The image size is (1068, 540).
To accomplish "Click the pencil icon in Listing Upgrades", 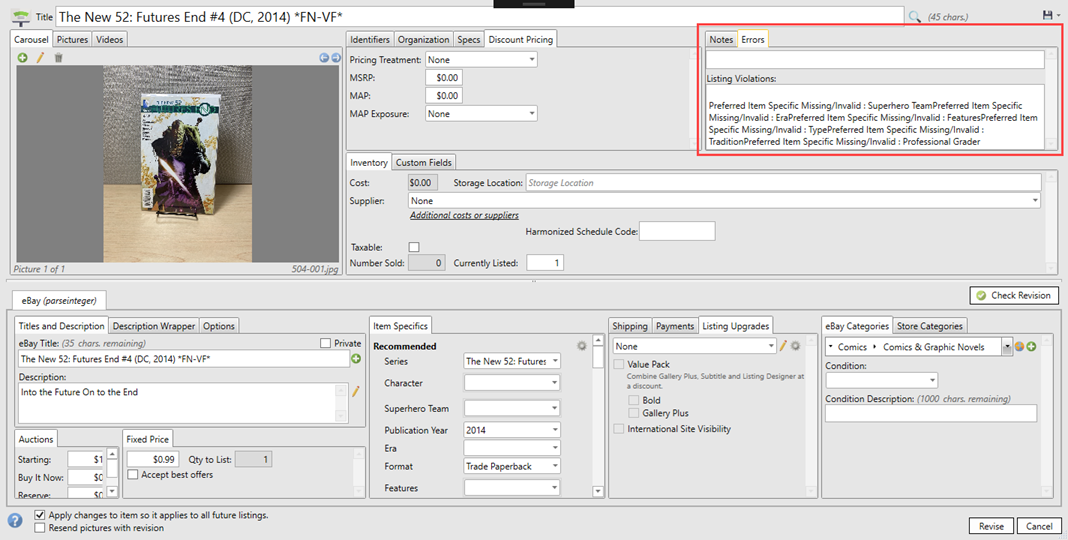I will pos(783,346).
